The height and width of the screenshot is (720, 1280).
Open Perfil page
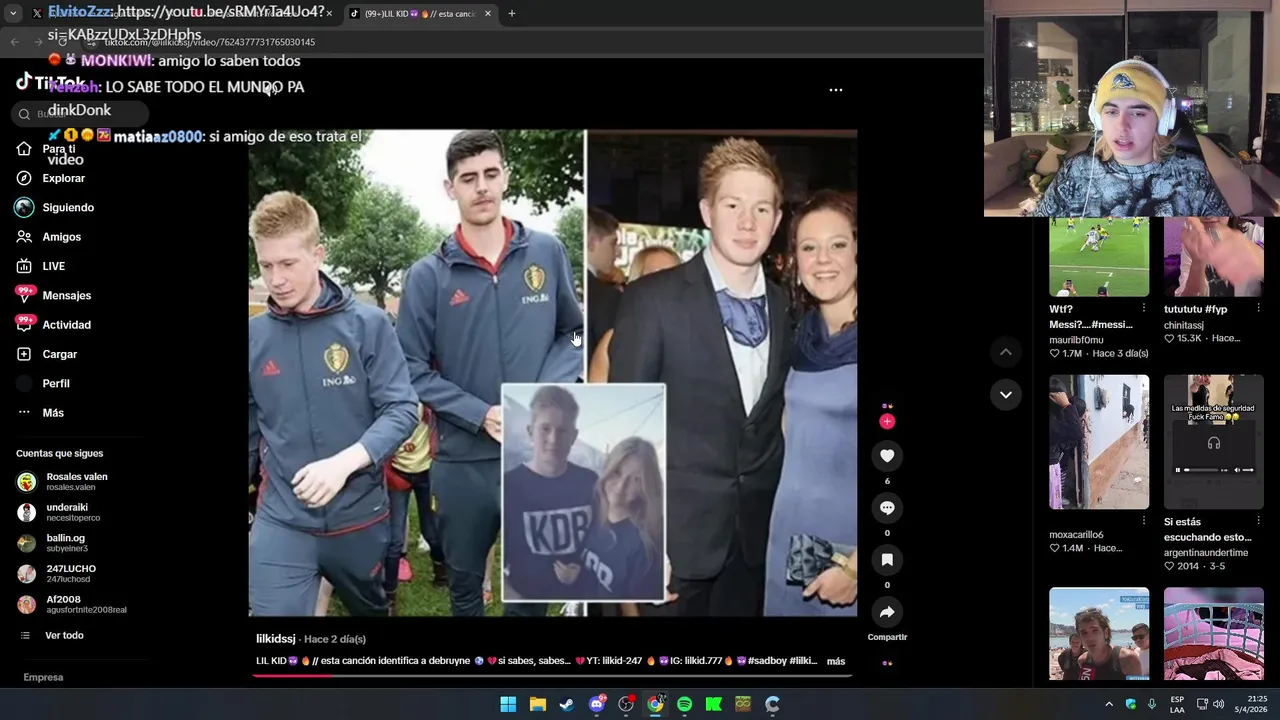(x=44, y=383)
